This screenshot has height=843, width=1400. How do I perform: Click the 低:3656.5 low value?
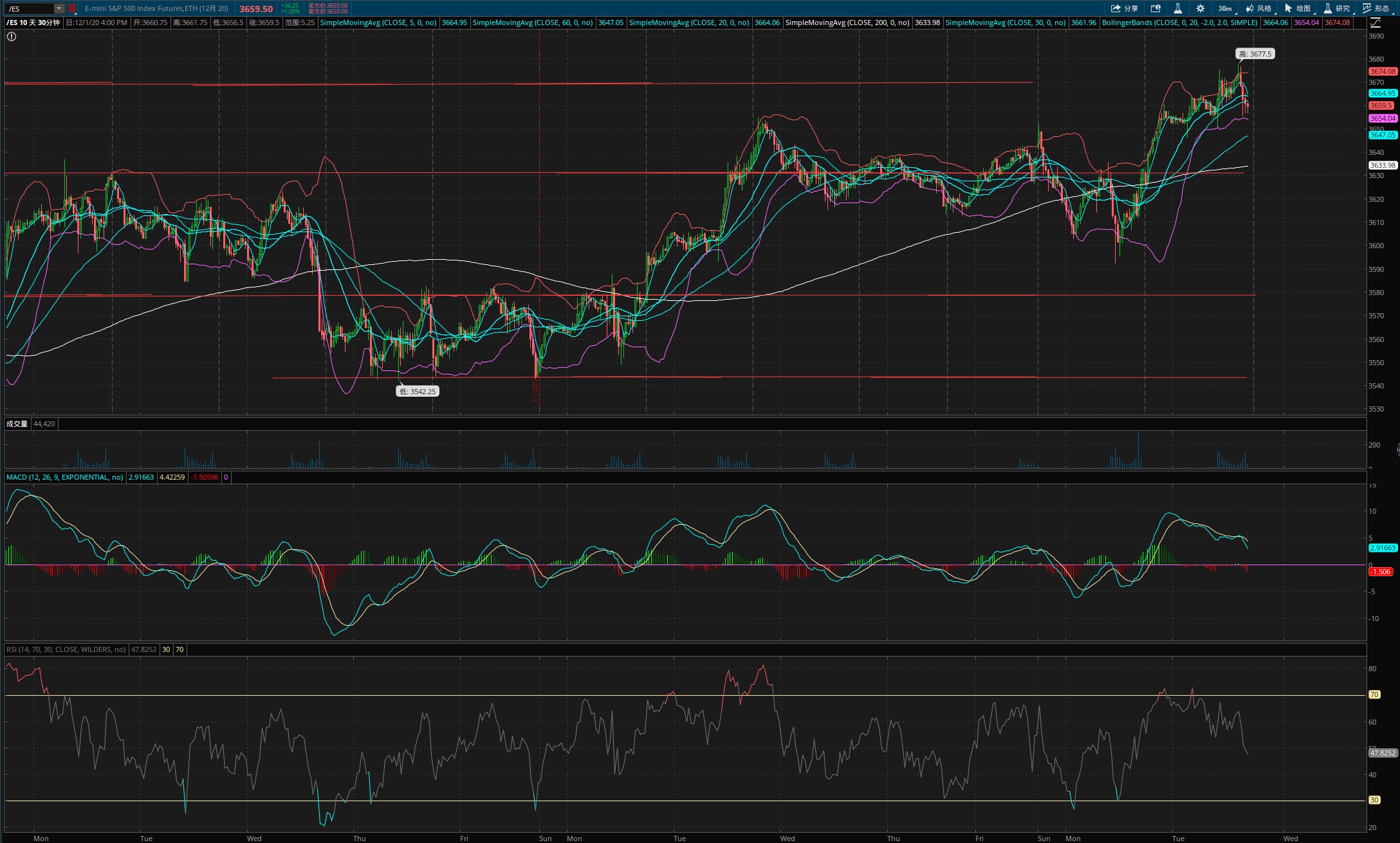(x=228, y=23)
